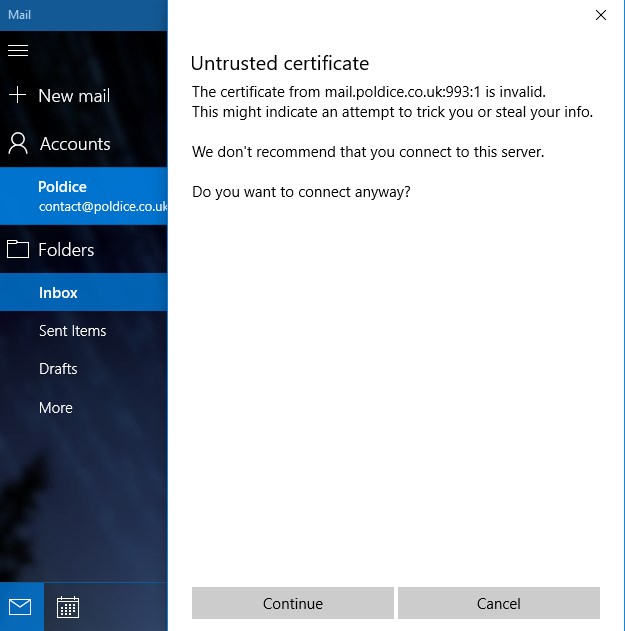The height and width of the screenshot is (631, 625).
Task: Click the contact@poldice.co.uk email address
Action: click(102, 207)
